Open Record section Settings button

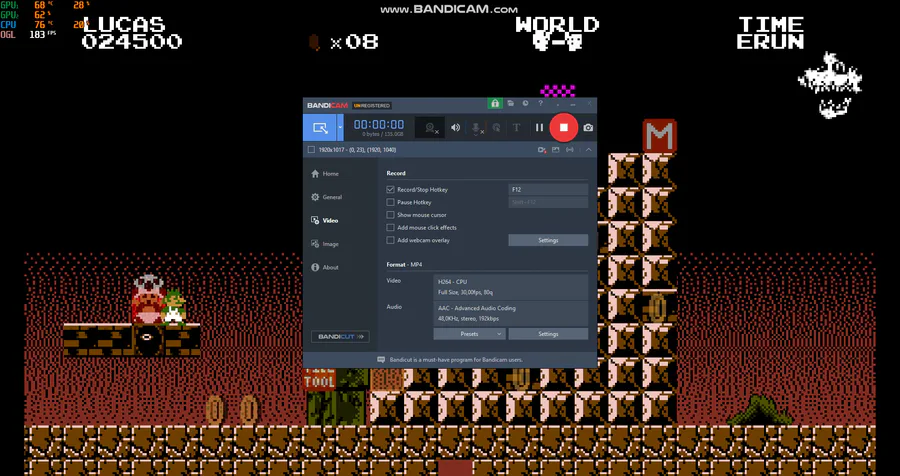[548, 240]
